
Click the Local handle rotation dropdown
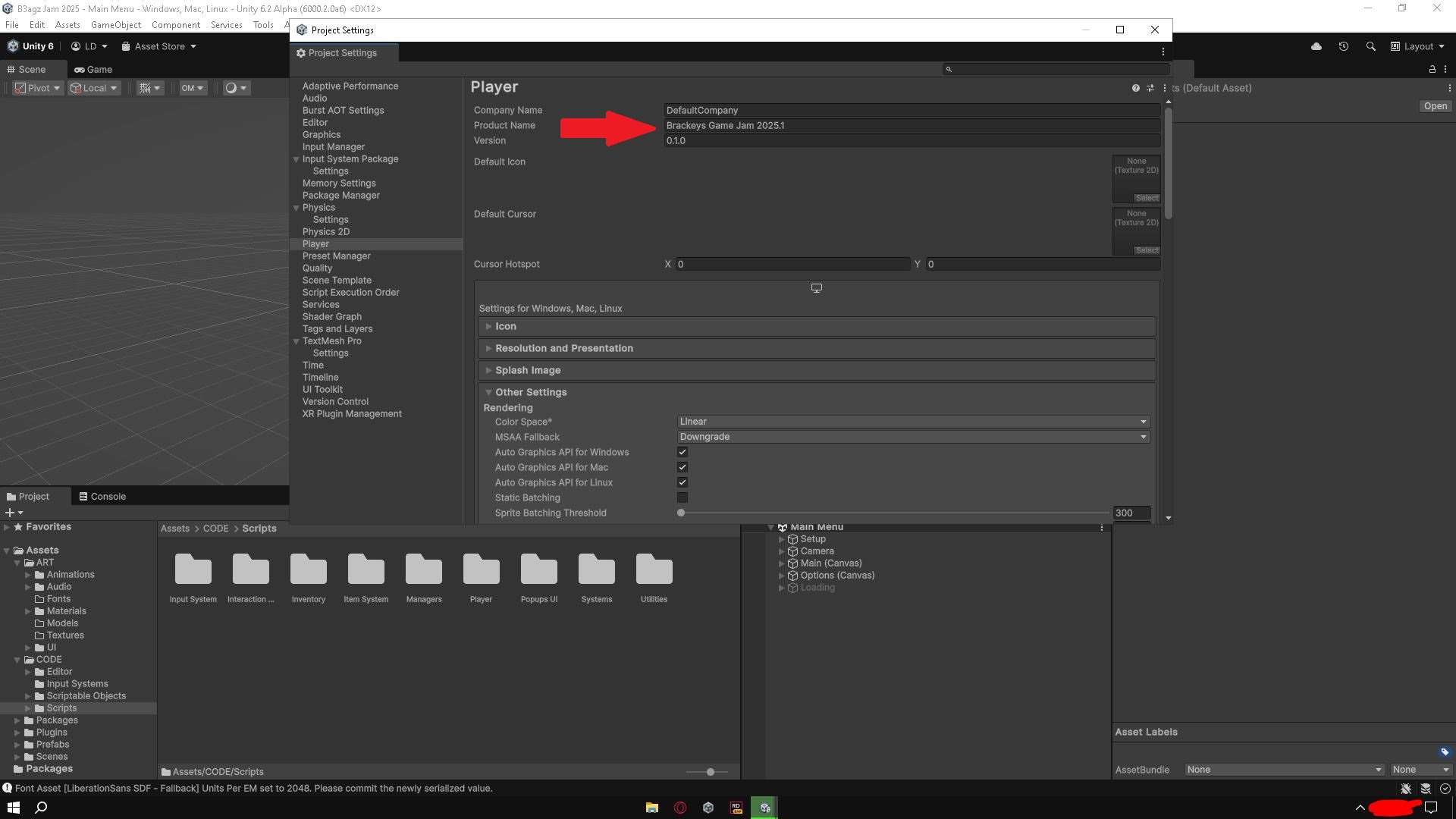(x=94, y=88)
